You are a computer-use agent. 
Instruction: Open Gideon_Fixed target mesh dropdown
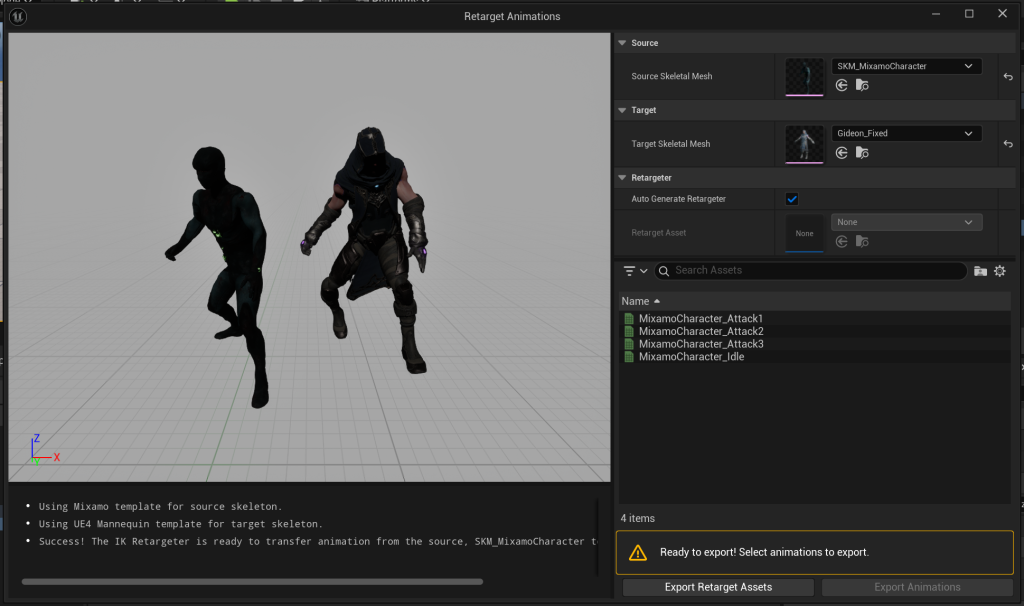coord(906,133)
